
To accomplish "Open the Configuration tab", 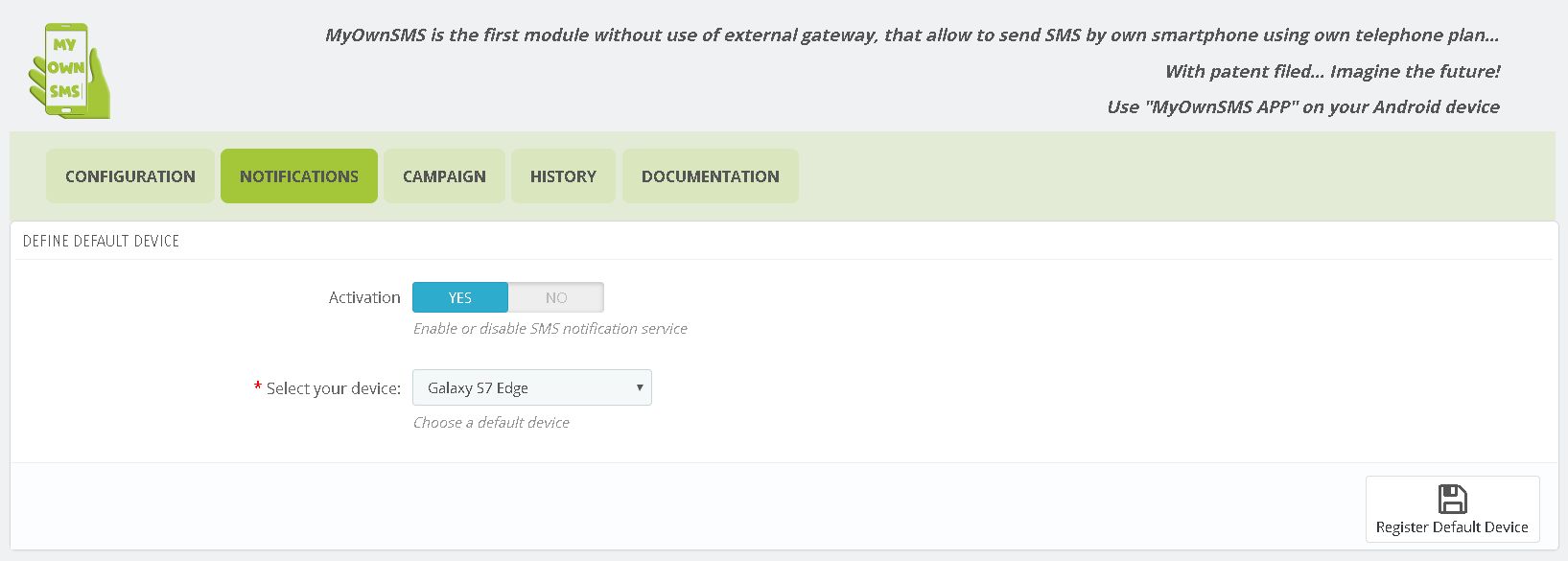I will pyautogui.click(x=130, y=176).
